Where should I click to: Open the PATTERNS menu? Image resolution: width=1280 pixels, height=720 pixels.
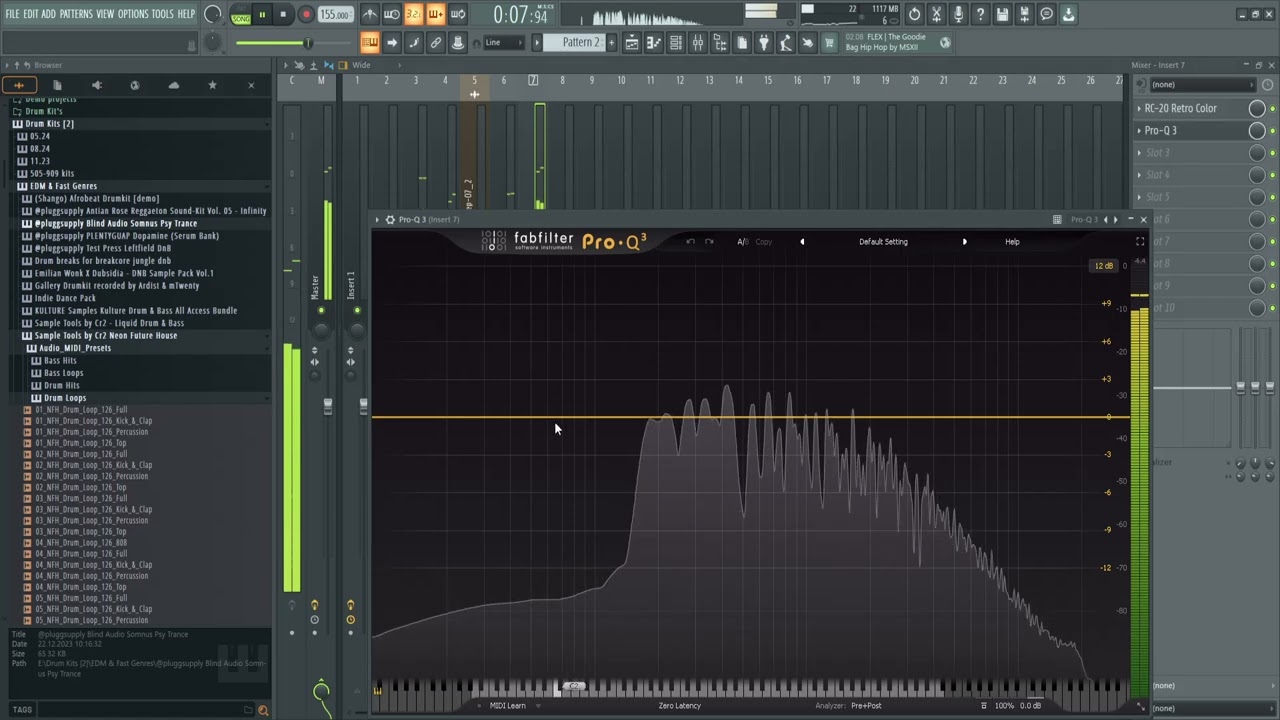(x=76, y=14)
